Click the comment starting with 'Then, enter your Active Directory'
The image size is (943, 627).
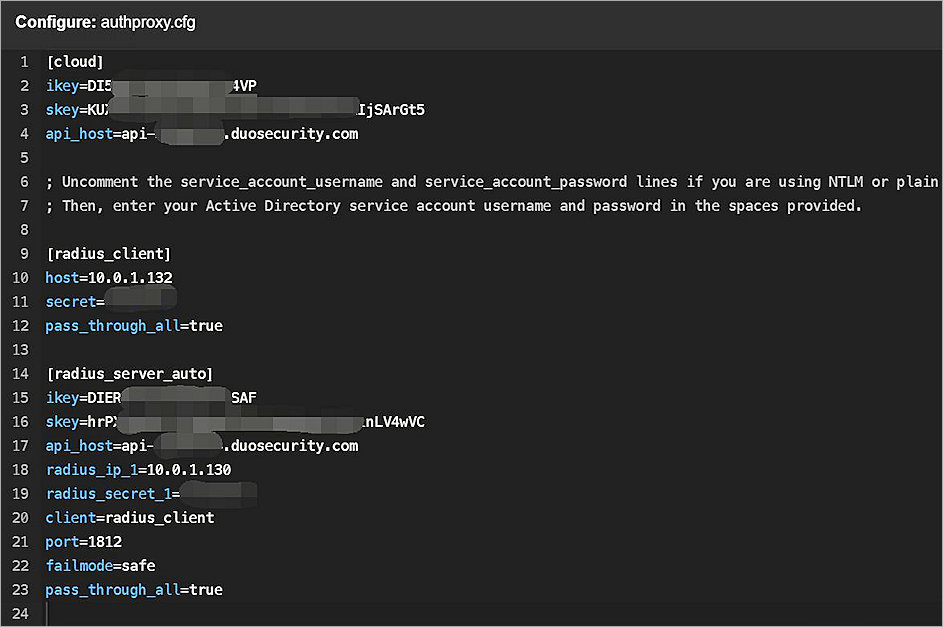(453, 206)
